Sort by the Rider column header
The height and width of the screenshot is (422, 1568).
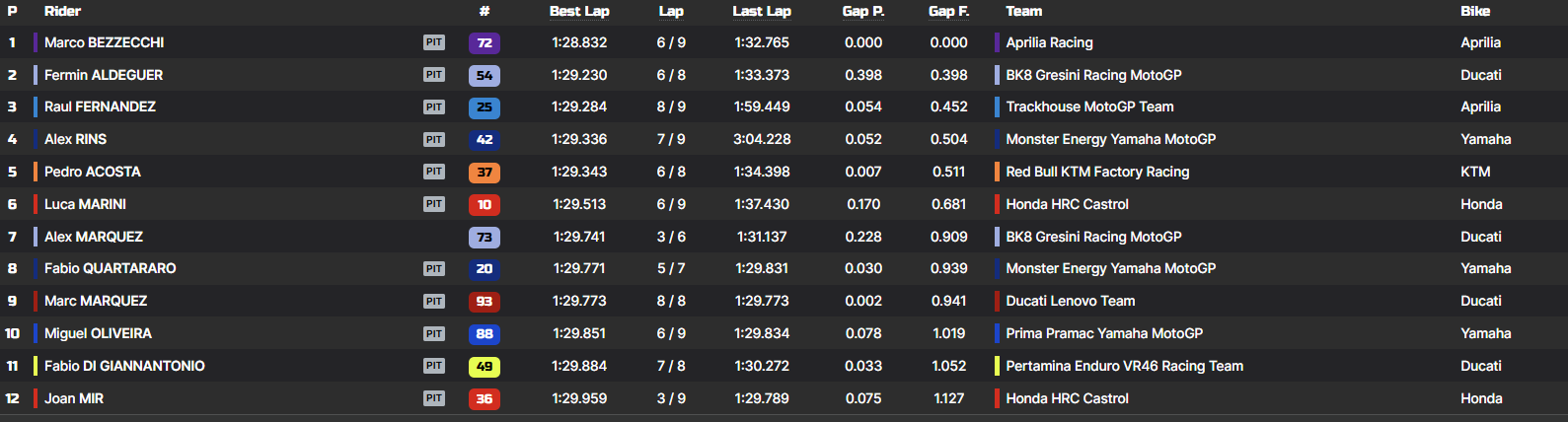click(62, 11)
